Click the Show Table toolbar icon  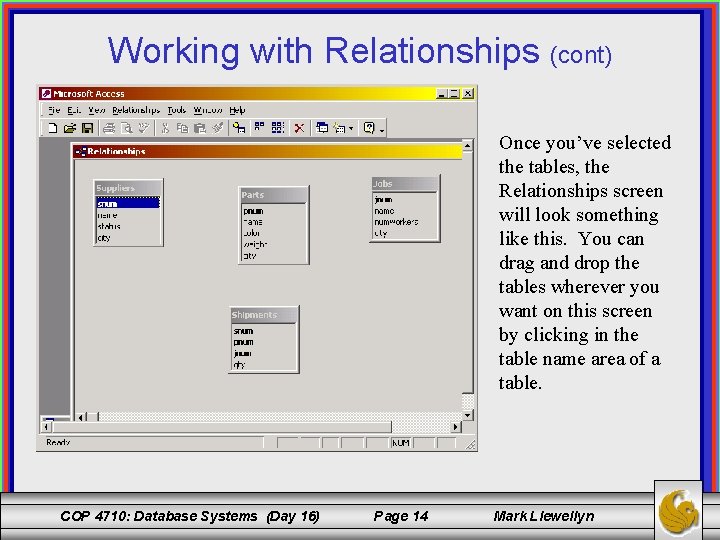click(x=239, y=128)
